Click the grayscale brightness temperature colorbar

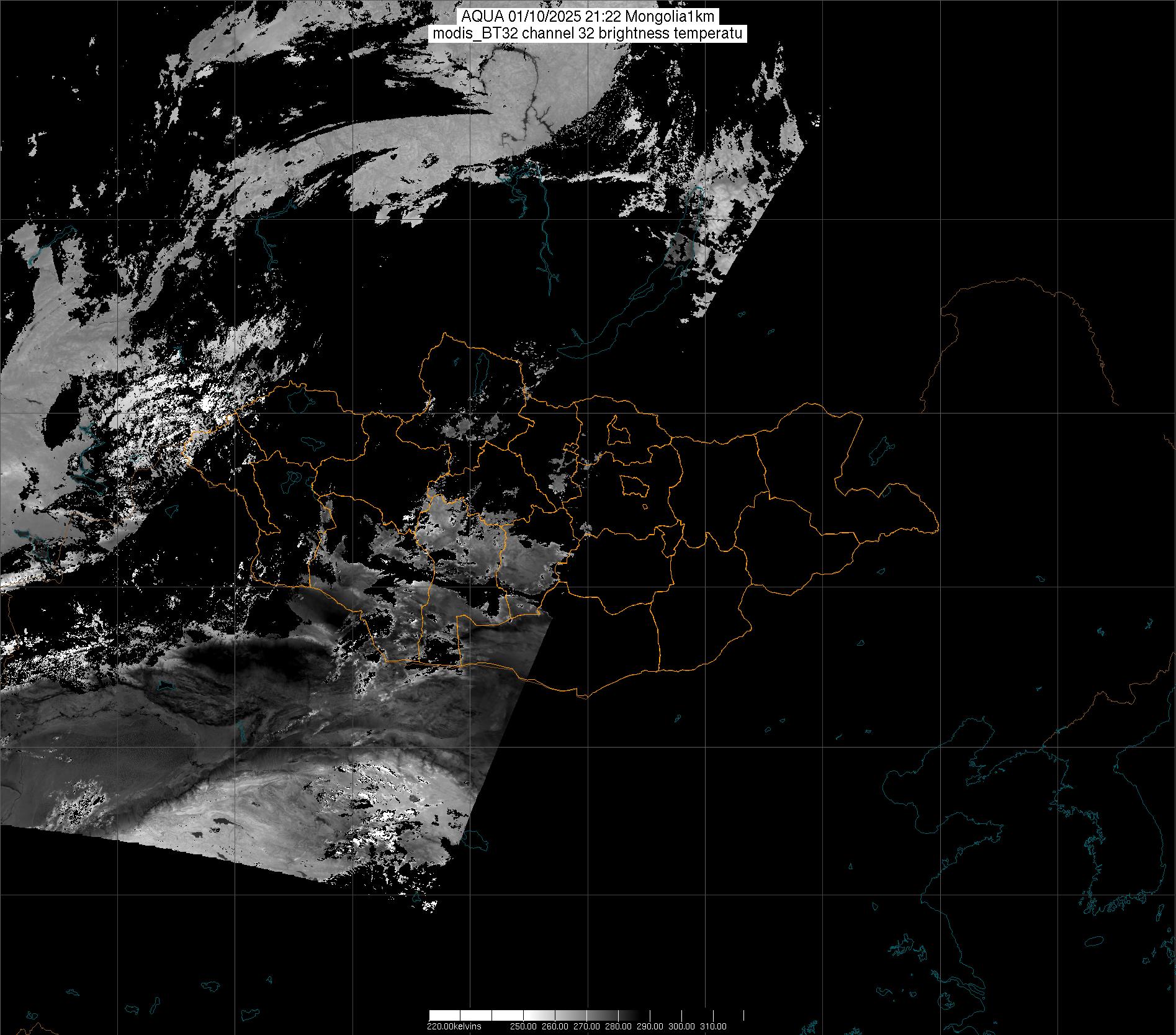pos(586,1015)
